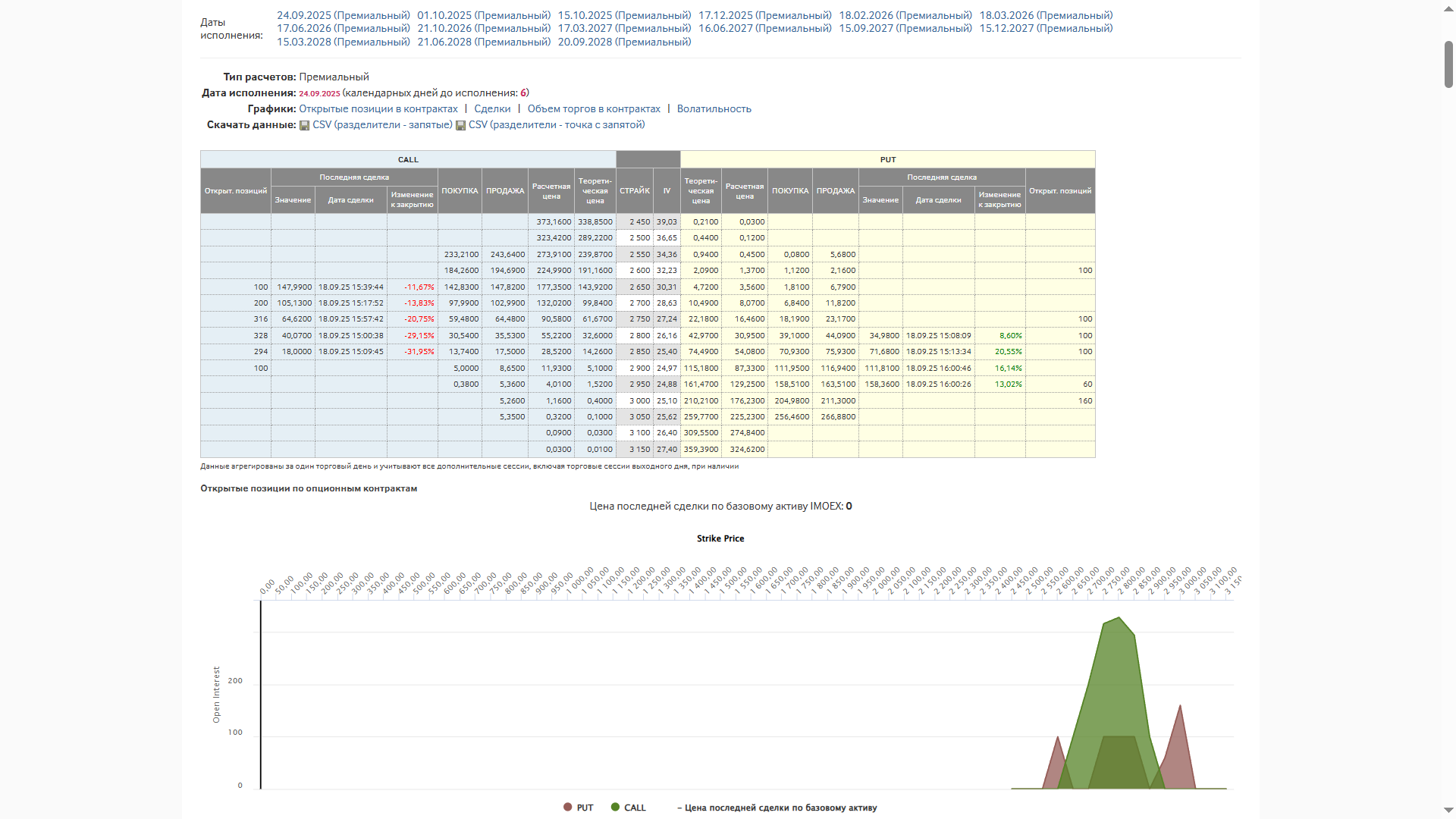
Task: Click the PUT table header
Action: tap(888, 159)
